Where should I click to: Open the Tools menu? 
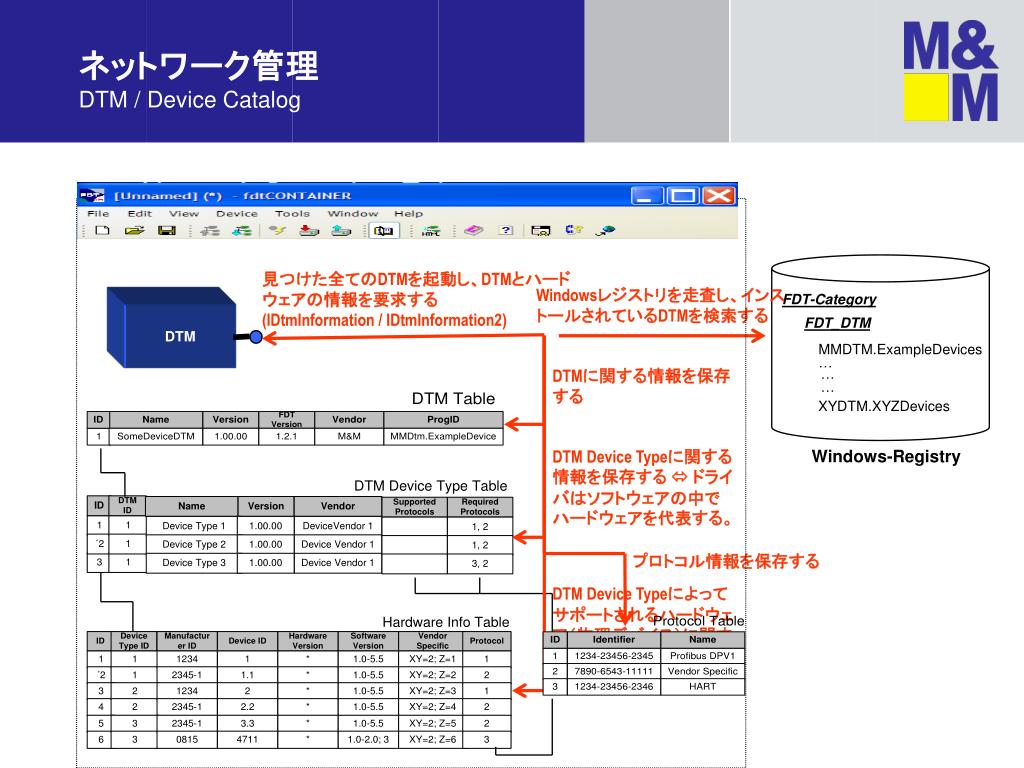pos(292,213)
